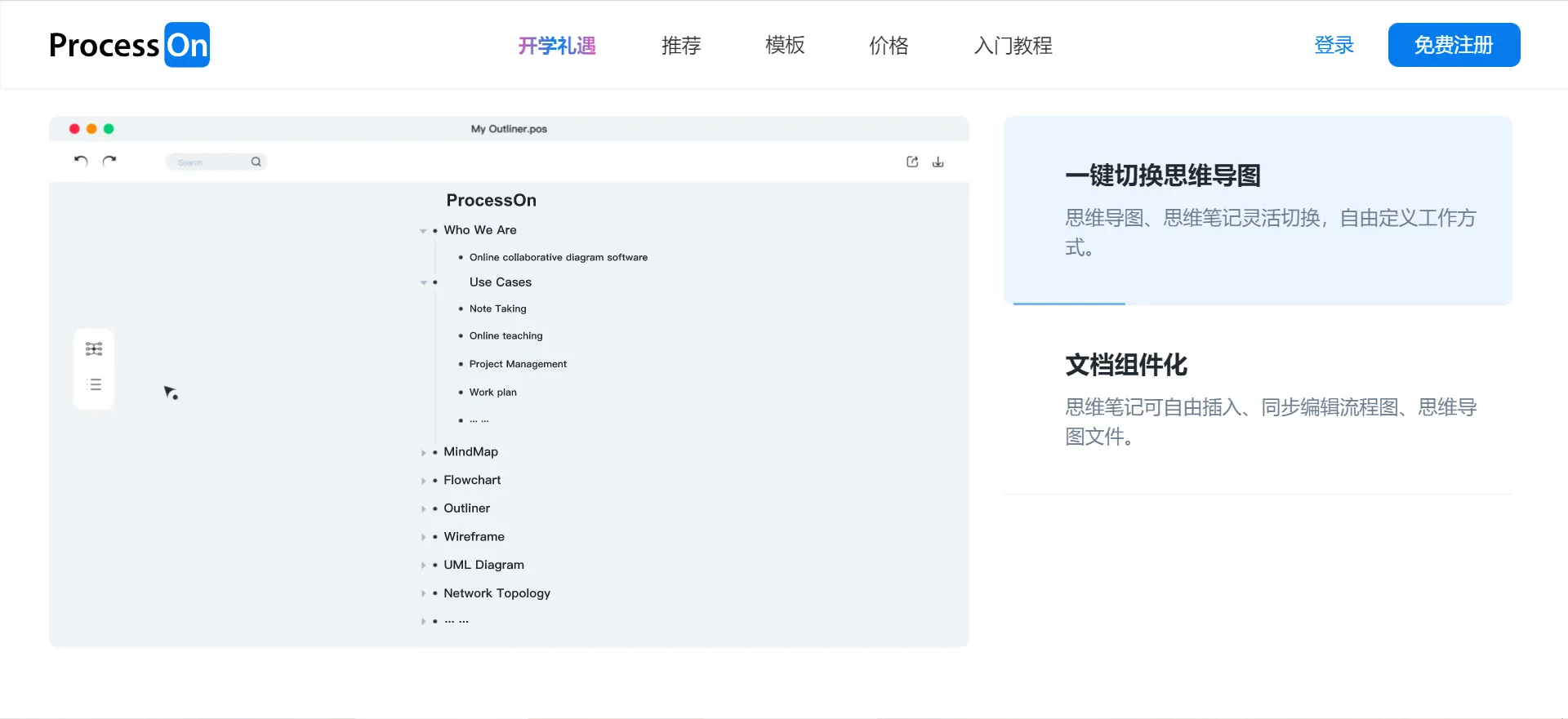1568x719 pixels.
Task: Select Online collaborative diagram software item
Action: pyautogui.click(x=559, y=257)
